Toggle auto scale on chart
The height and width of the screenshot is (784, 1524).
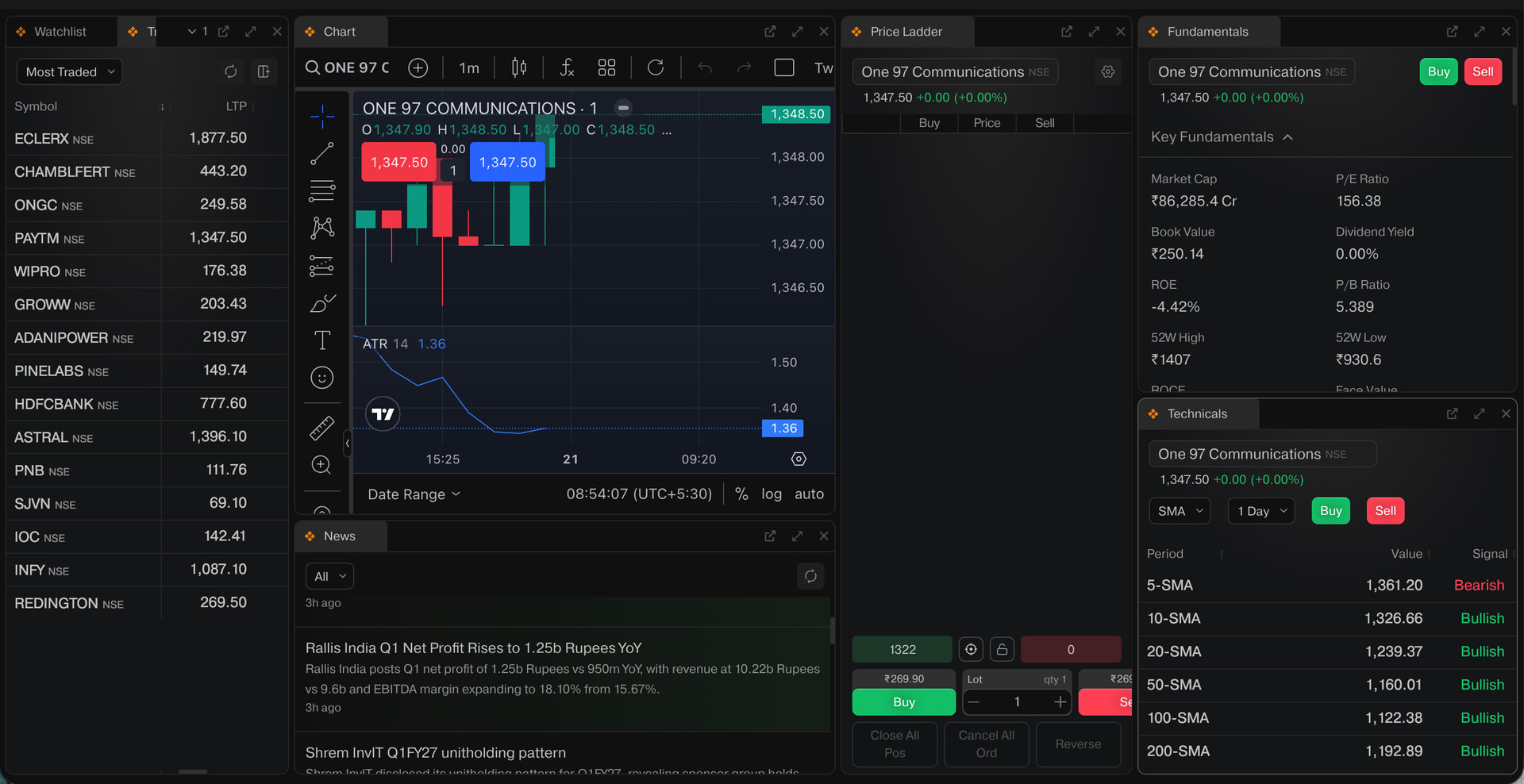[809, 494]
